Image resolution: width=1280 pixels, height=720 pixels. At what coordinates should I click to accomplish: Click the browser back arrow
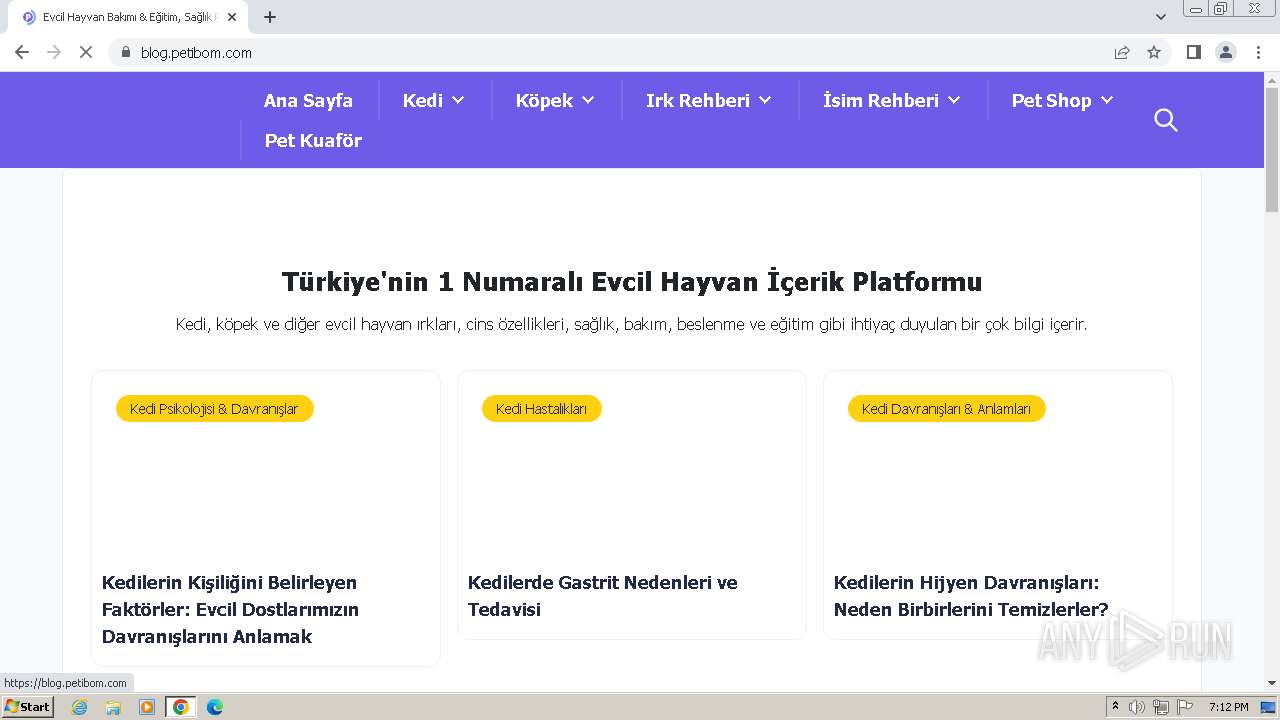(22, 52)
